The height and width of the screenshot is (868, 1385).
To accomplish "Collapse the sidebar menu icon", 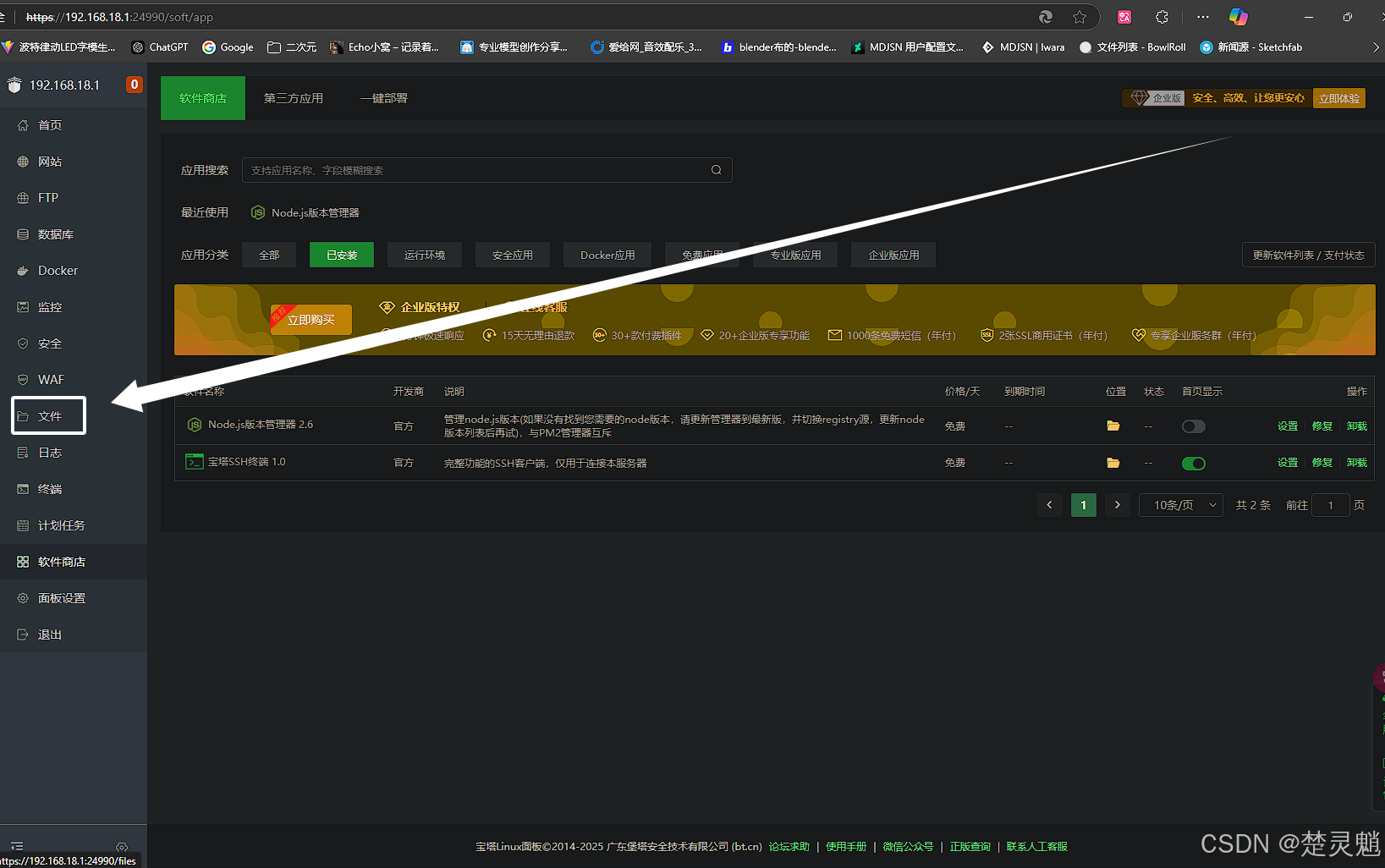I will [17, 846].
